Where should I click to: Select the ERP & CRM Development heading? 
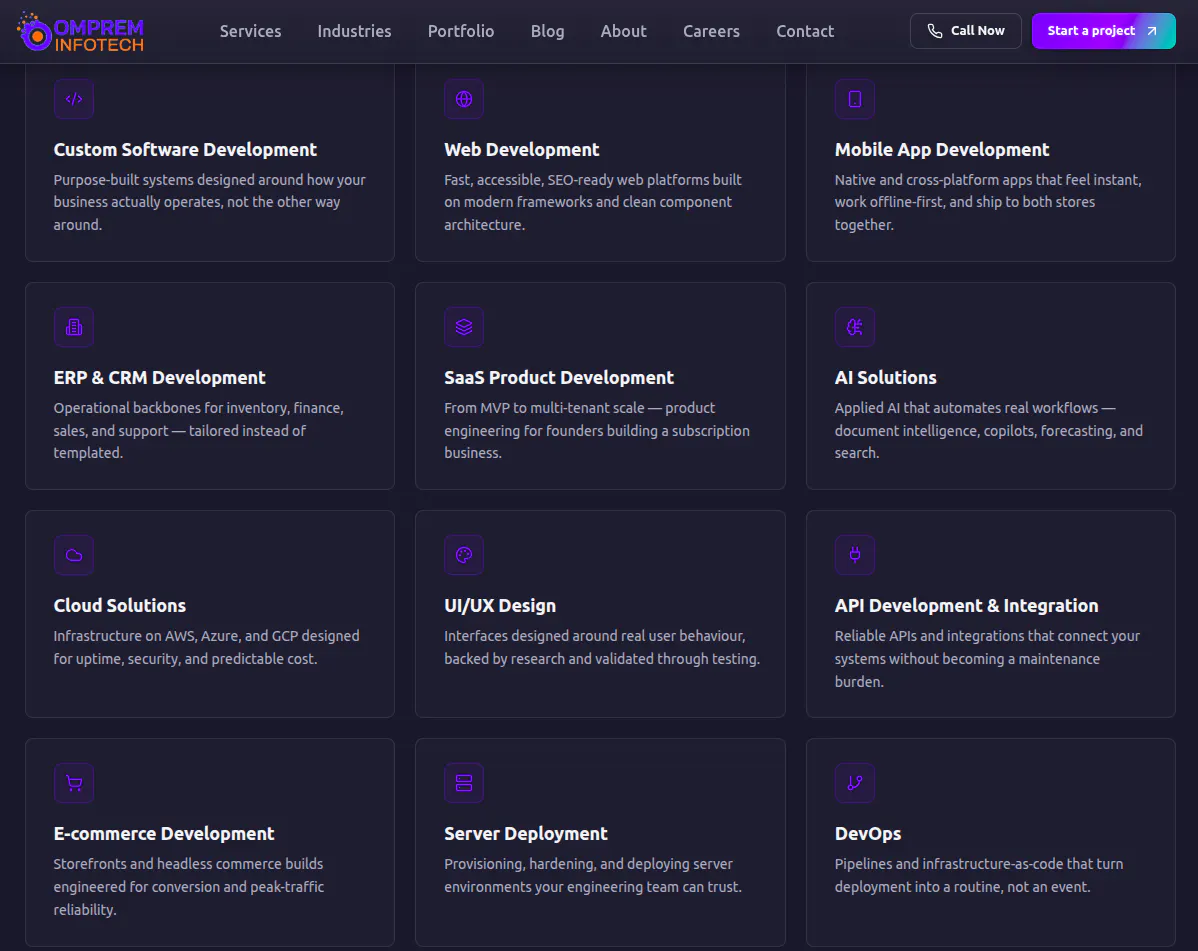point(160,377)
